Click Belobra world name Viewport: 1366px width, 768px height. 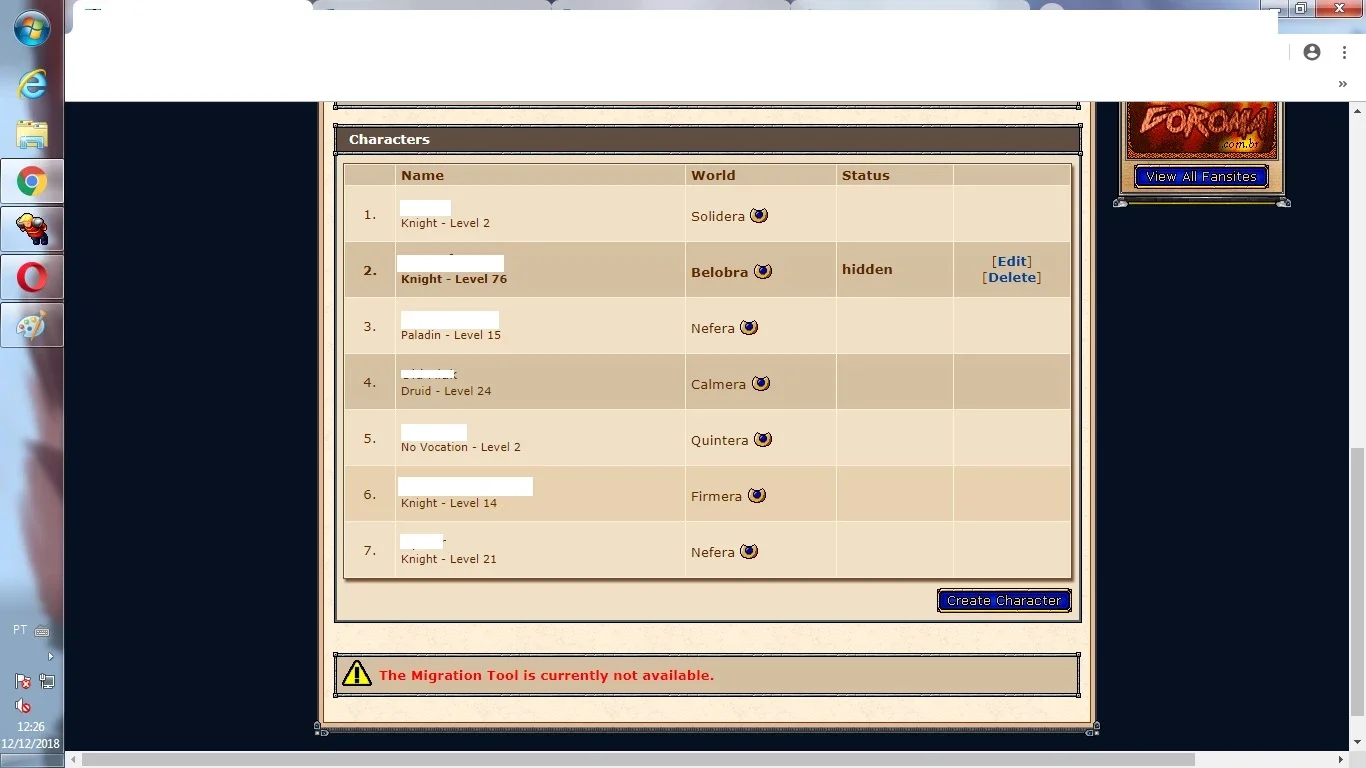click(720, 272)
